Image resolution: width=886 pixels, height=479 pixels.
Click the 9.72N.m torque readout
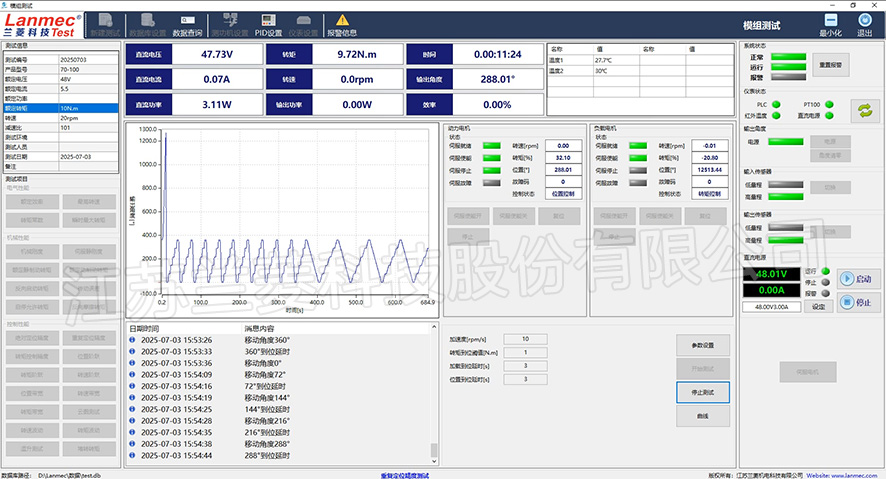point(357,54)
